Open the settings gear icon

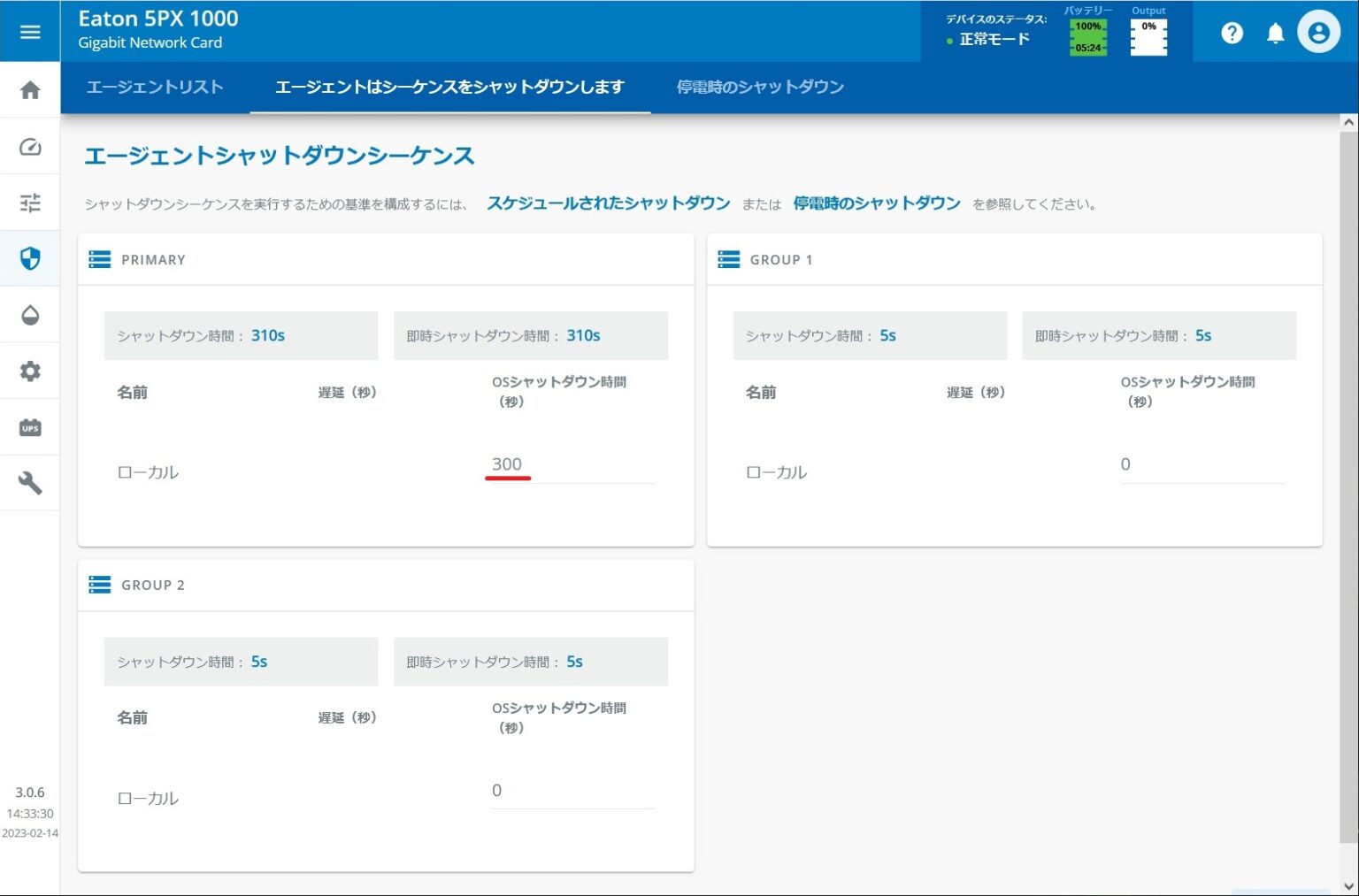[x=30, y=371]
